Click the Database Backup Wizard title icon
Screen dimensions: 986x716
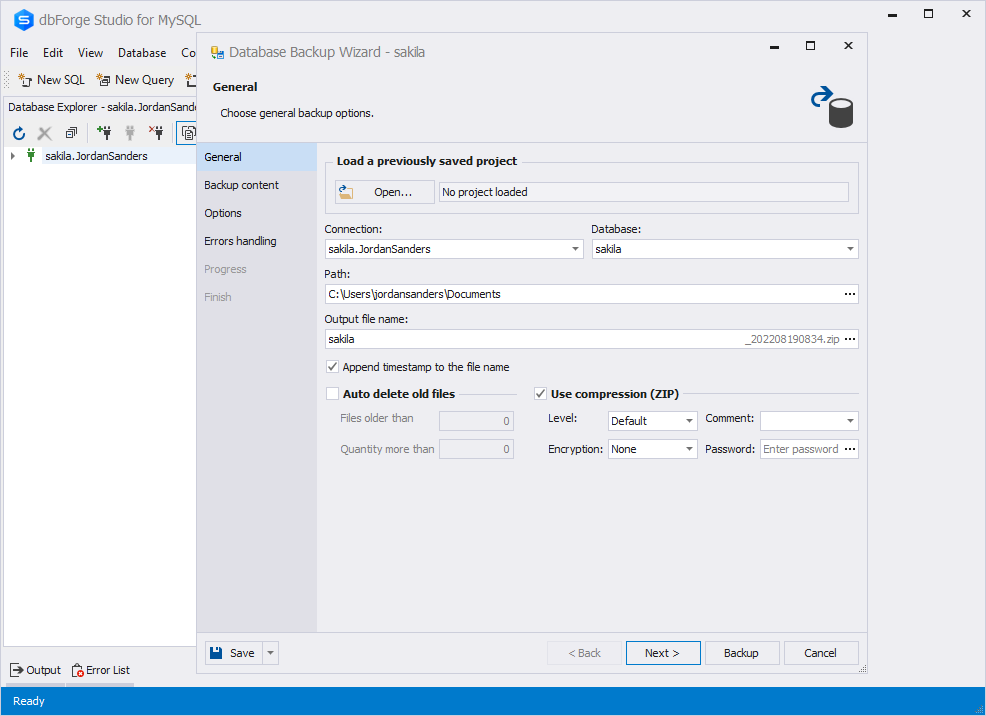tap(217, 52)
